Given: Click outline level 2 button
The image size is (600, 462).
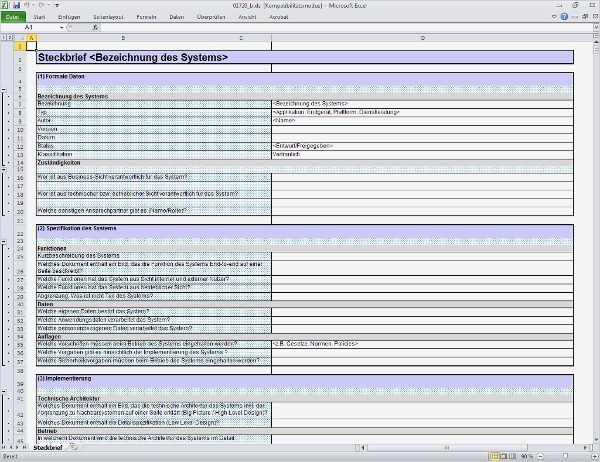Looking at the screenshot, I should 10,38.
